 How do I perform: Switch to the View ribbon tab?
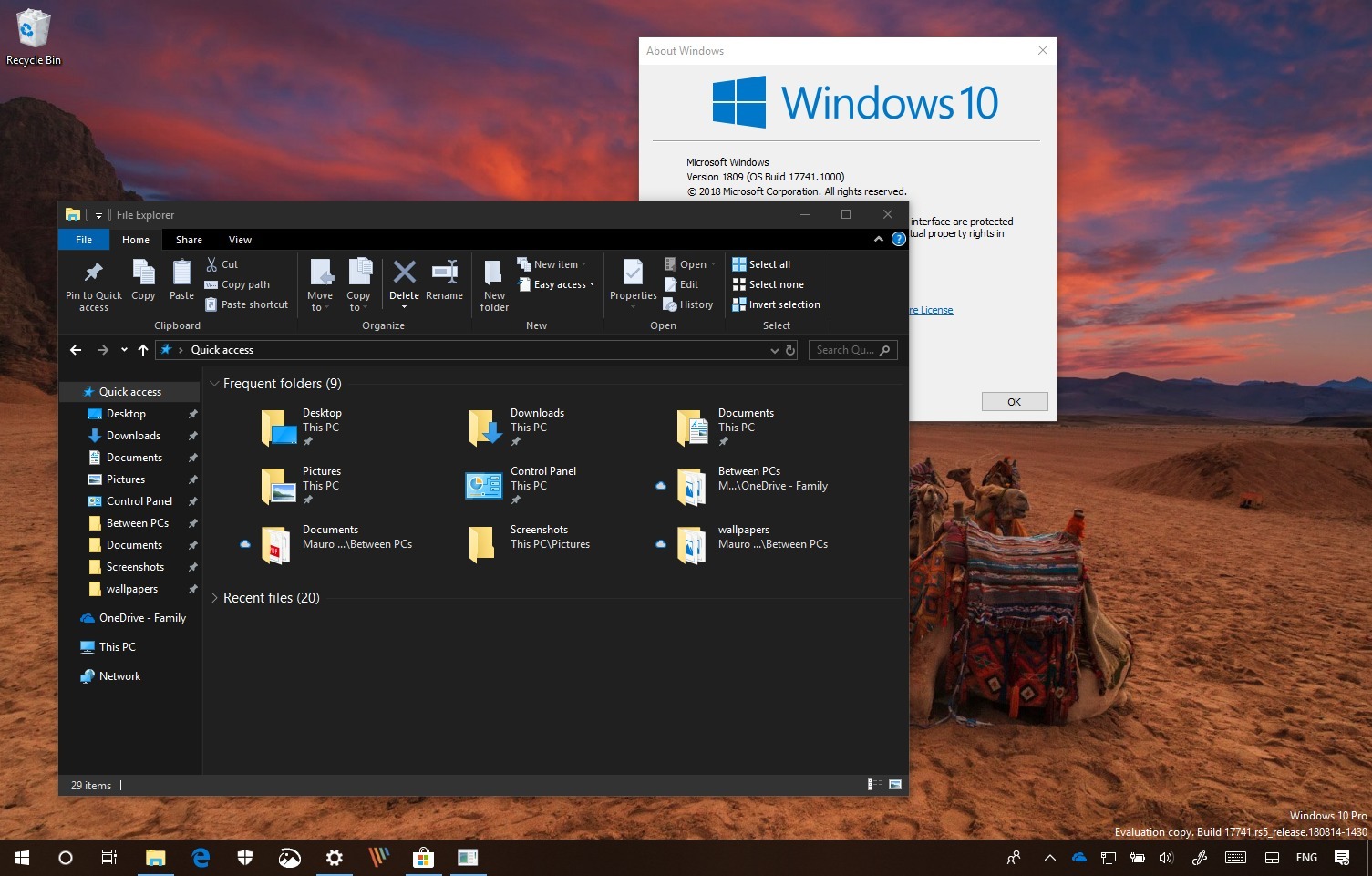tap(240, 239)
